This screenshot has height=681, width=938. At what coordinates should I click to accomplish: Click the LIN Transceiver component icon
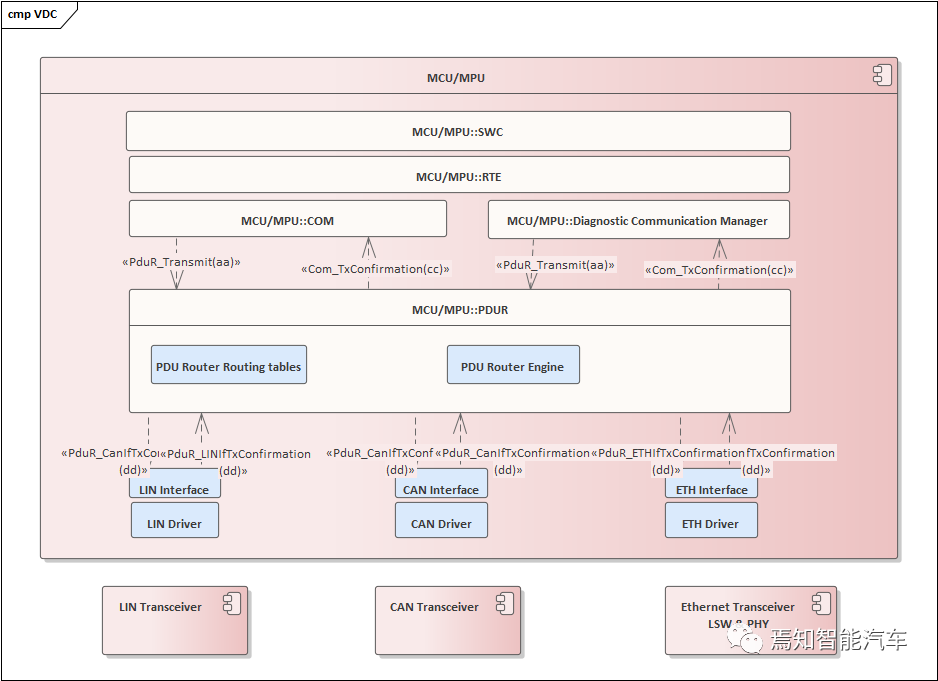tap(227, 603)
